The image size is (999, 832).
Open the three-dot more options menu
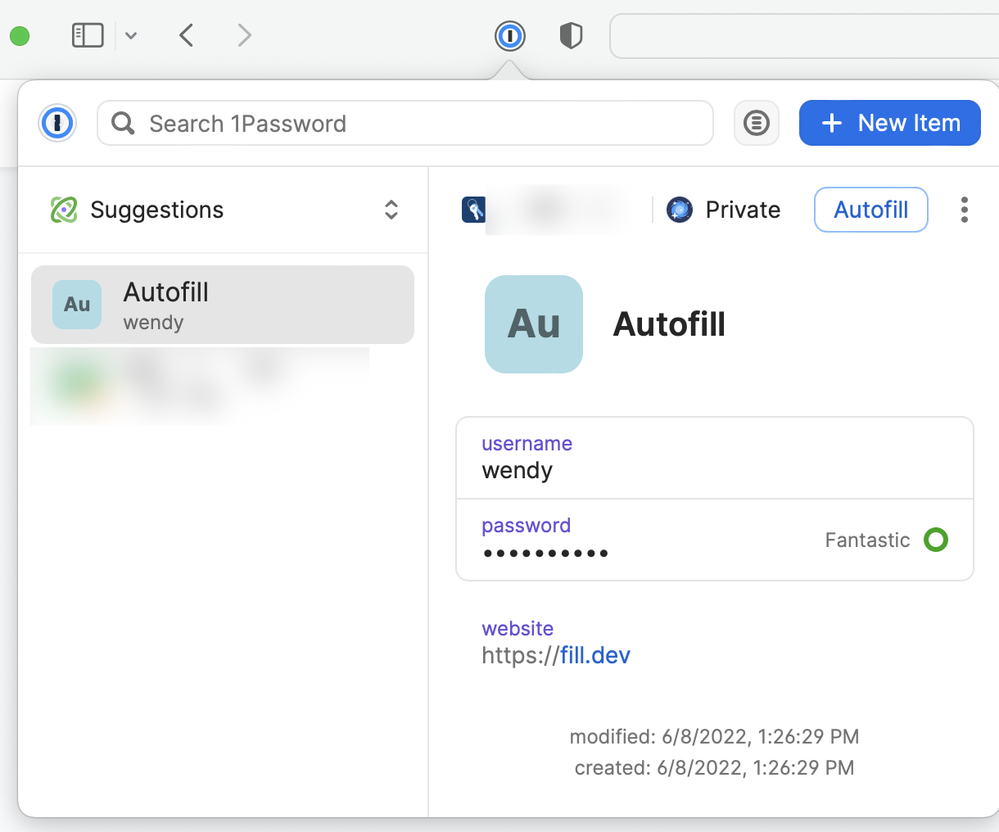pos(964,210)
